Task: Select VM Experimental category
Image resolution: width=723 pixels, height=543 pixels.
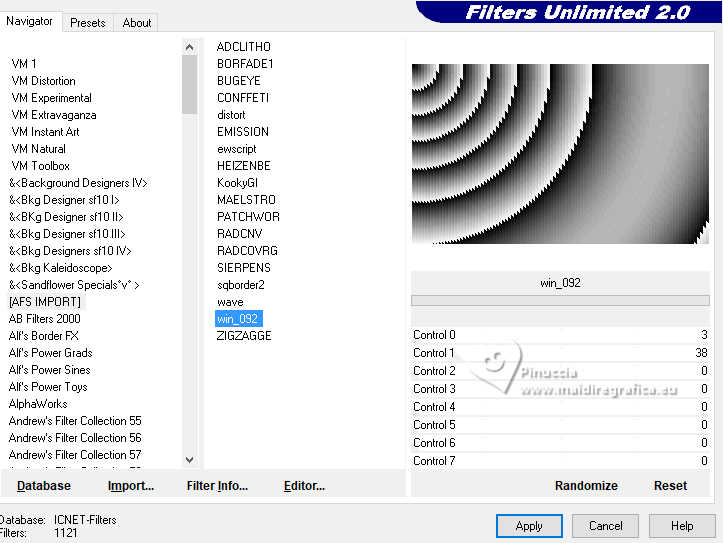Action: 51,98
